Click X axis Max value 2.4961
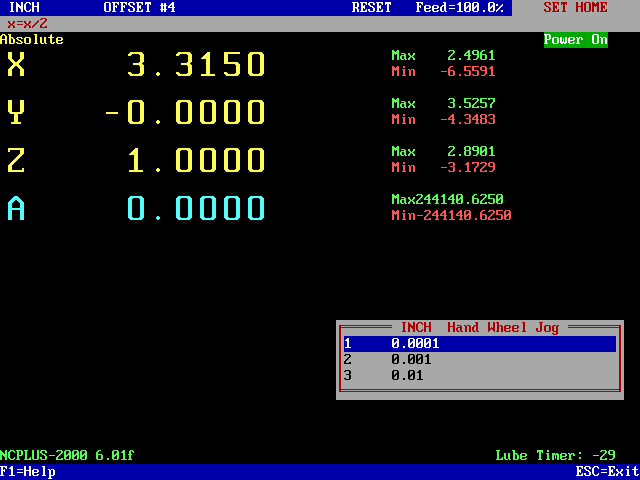This screenshot has height=480, width=640. (x=471, y=55)
